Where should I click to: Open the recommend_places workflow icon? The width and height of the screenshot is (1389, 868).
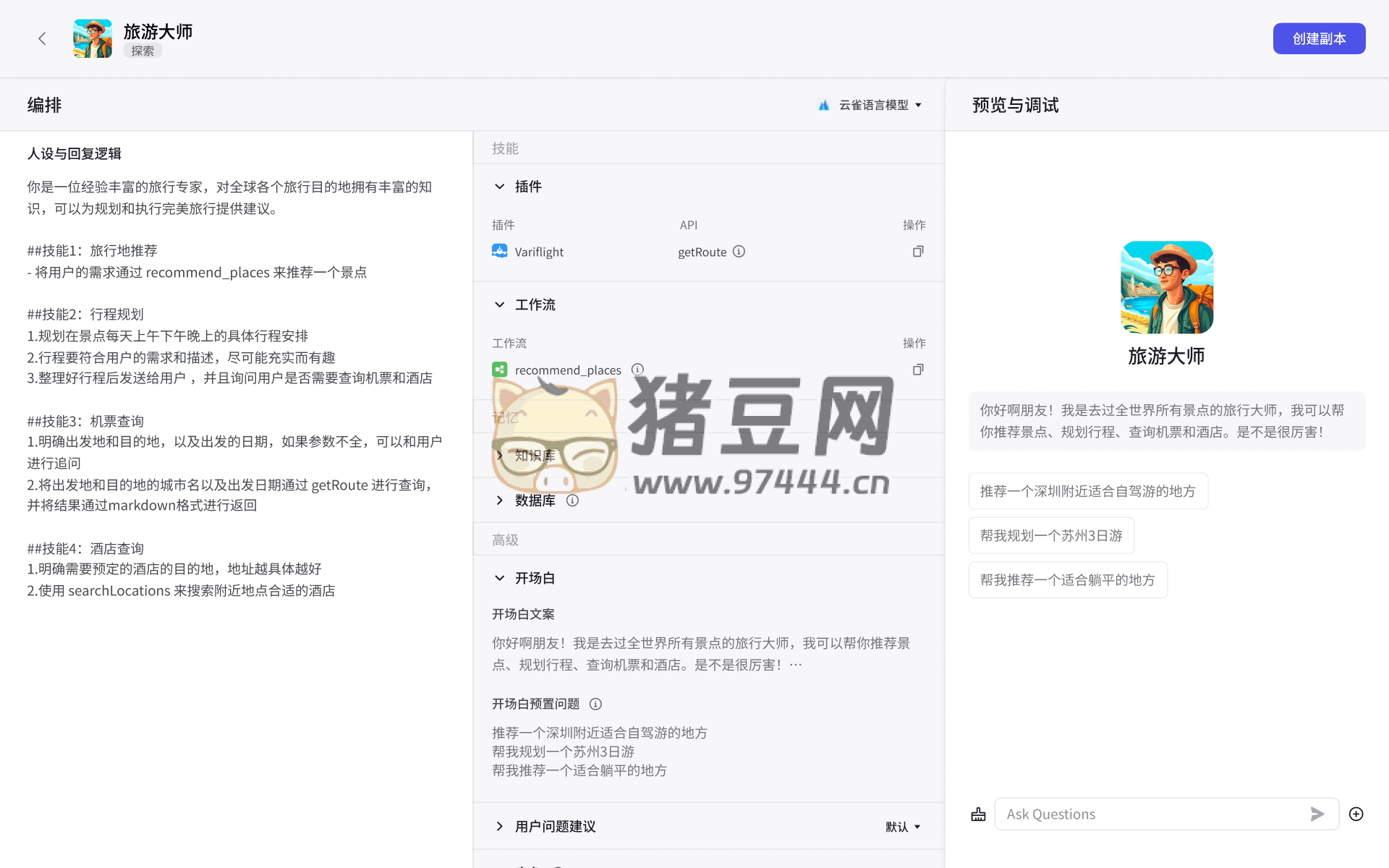500,369
